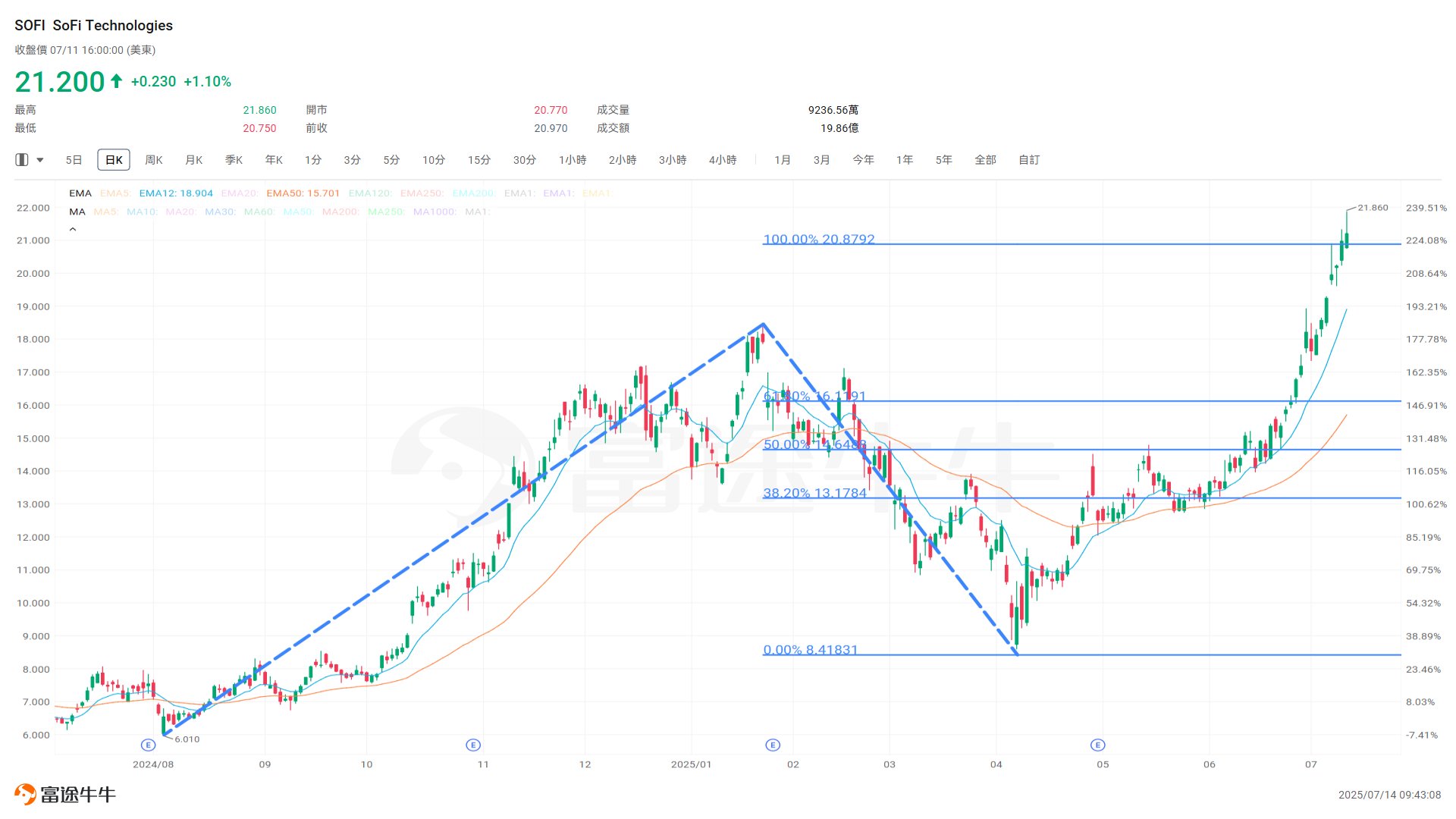The image size is (1456, 819).
Task: Click the earnings E marker near 2024/08
Action: 149,745
